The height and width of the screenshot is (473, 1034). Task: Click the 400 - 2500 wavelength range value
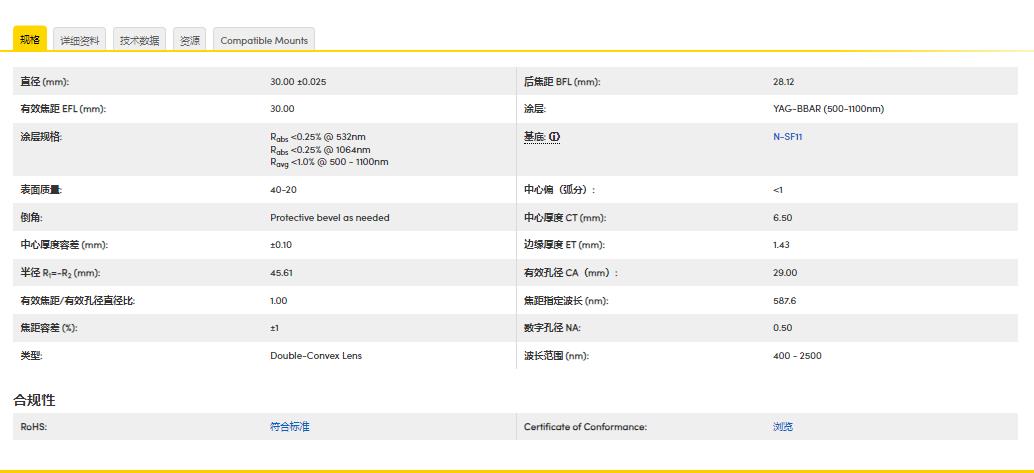797,355
